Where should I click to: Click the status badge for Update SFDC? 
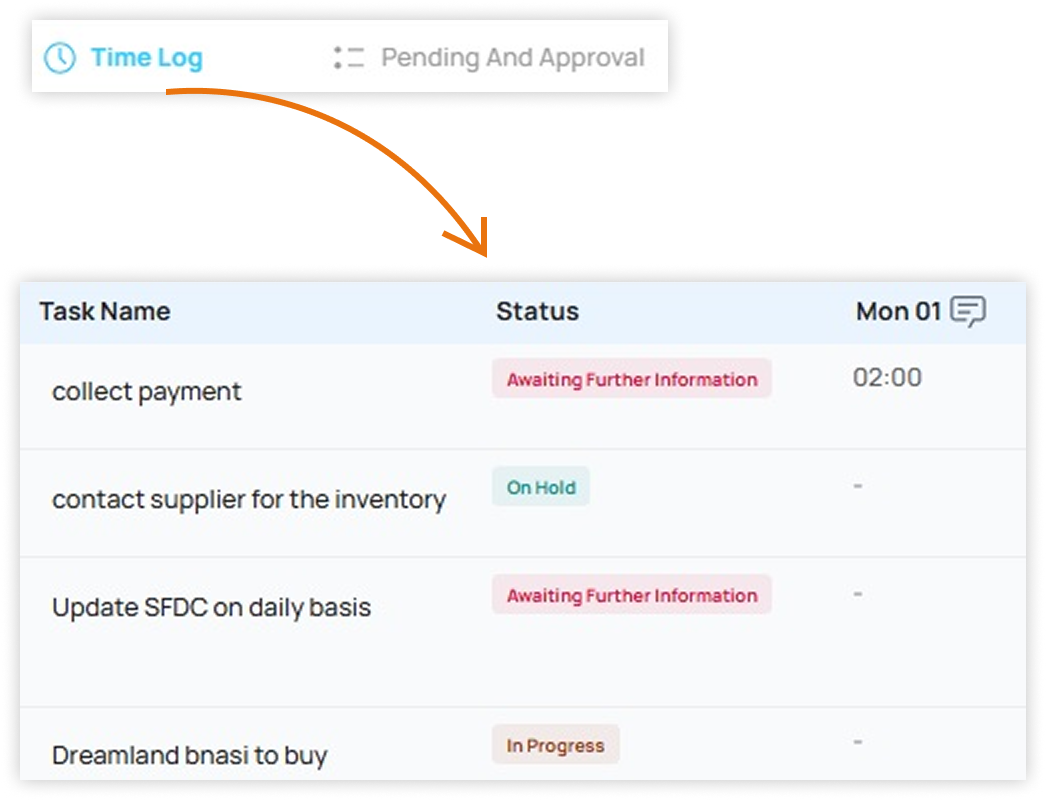click(x=631, y=596)
